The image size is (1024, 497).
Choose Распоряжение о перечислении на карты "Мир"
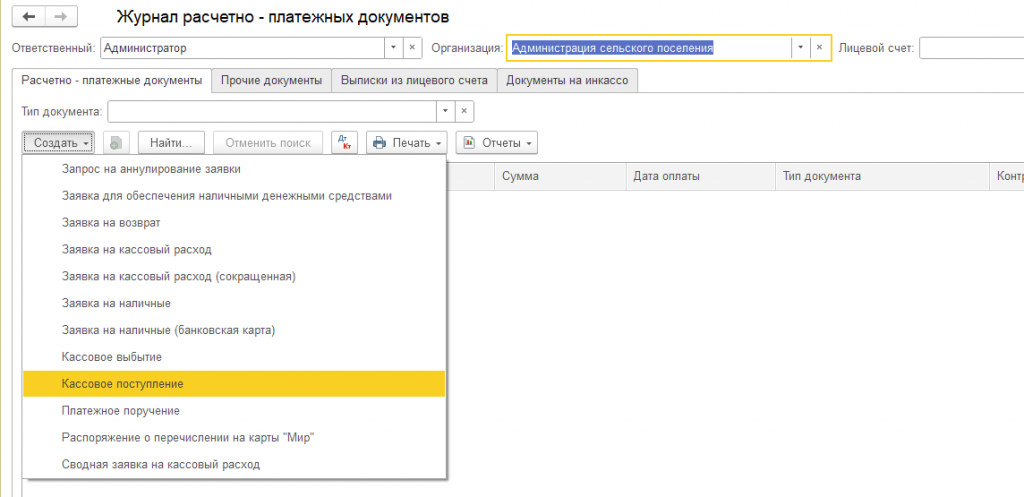[234, 438]
